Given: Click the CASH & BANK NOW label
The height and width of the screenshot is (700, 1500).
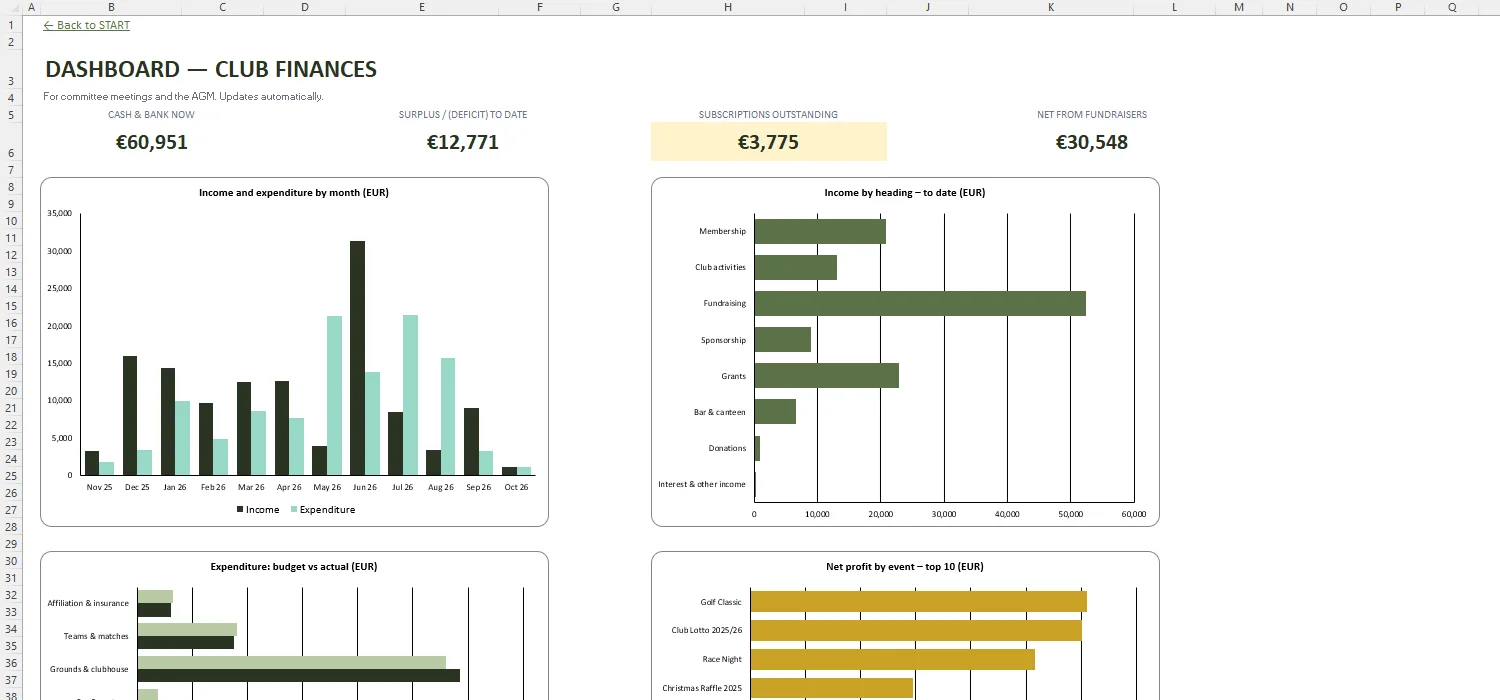Looking at the screenshot, I should (151, 115).
